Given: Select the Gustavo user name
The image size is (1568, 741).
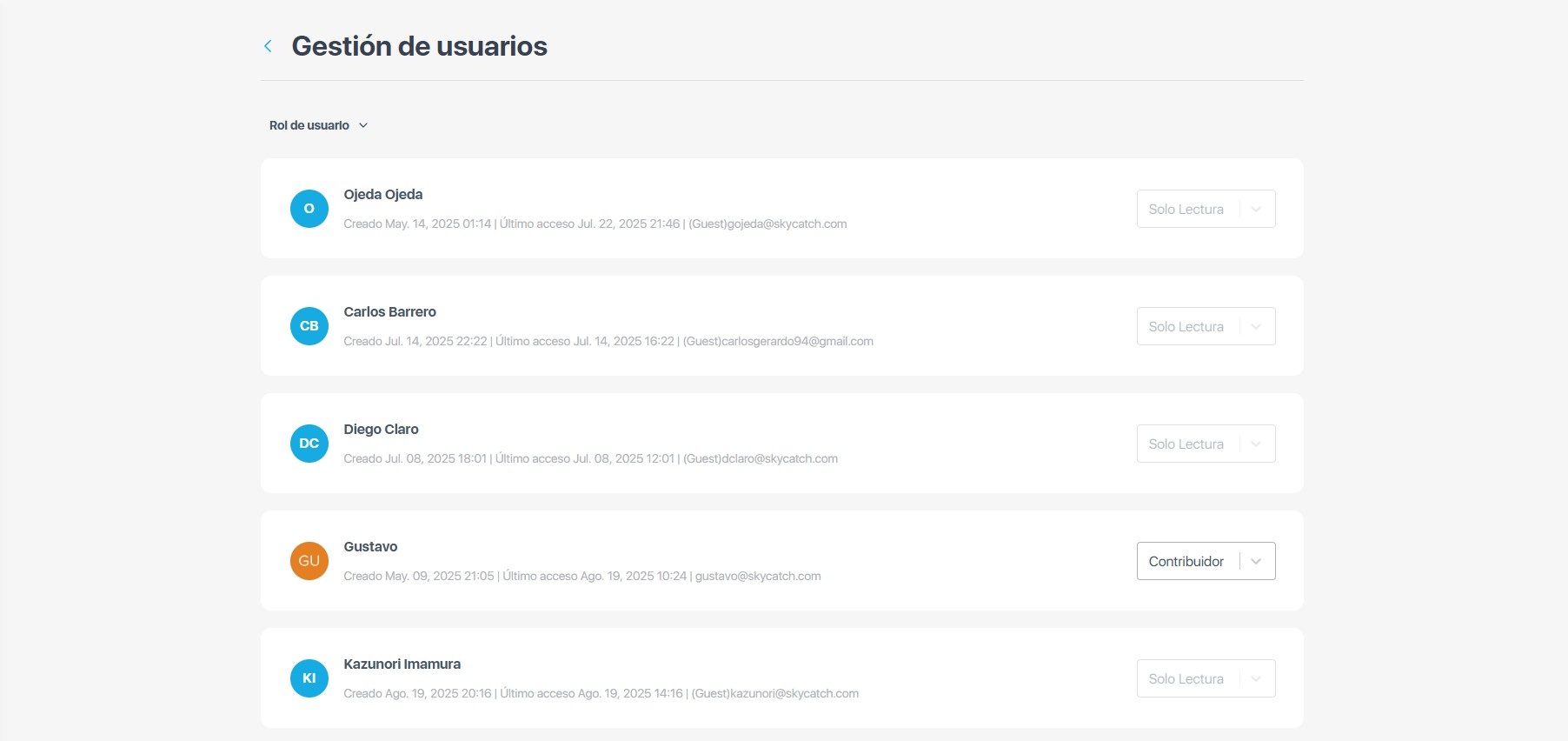Looking at the screenshot, I should (x=370, y=546).
